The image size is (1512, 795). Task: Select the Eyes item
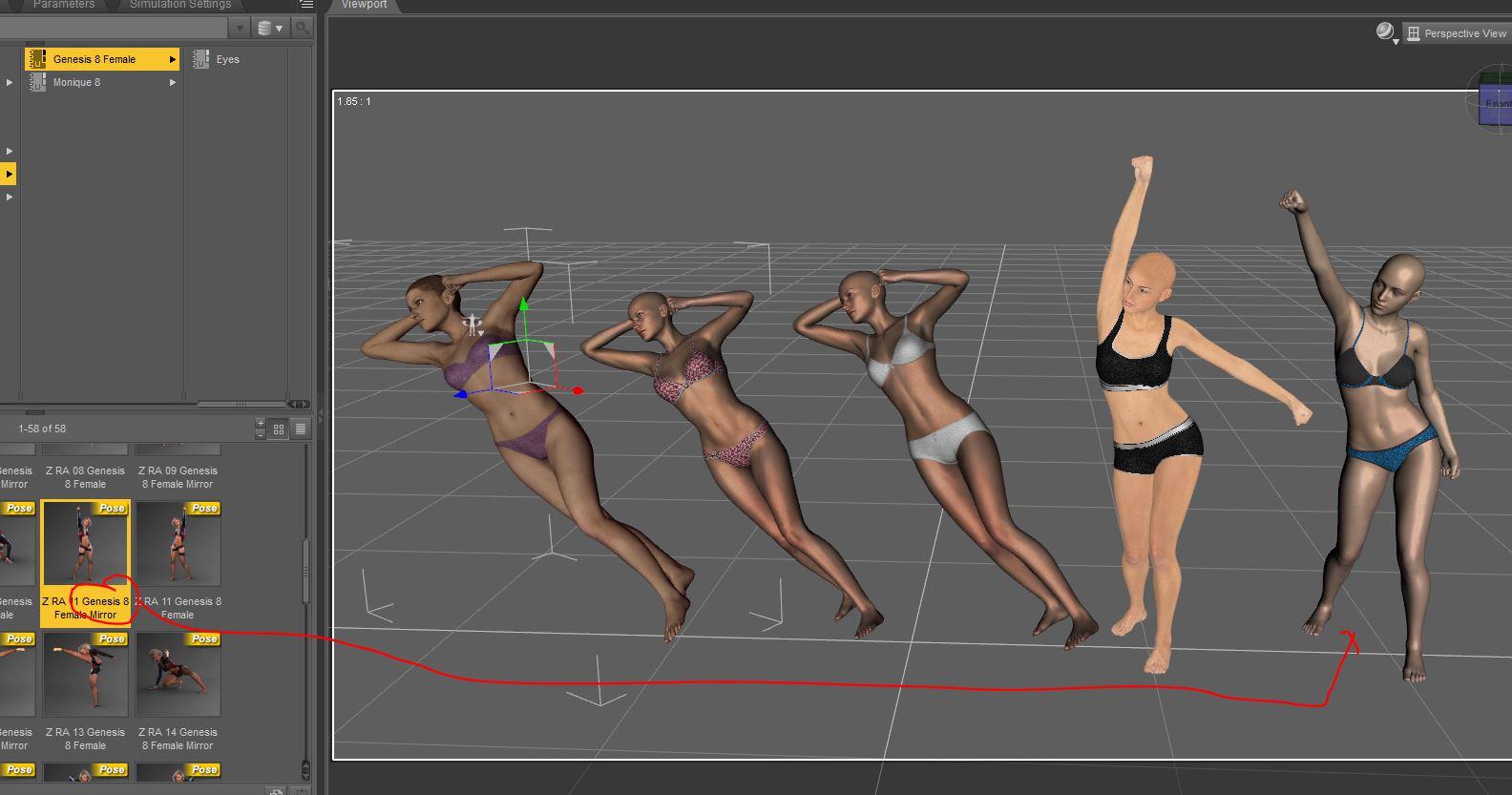click(x=227, y=59)
